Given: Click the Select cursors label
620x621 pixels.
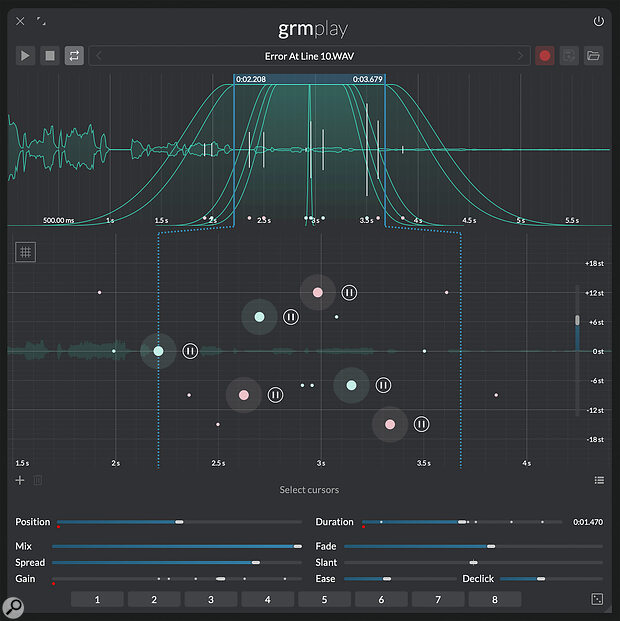Looking at the screenshot, I should [309, 490].
